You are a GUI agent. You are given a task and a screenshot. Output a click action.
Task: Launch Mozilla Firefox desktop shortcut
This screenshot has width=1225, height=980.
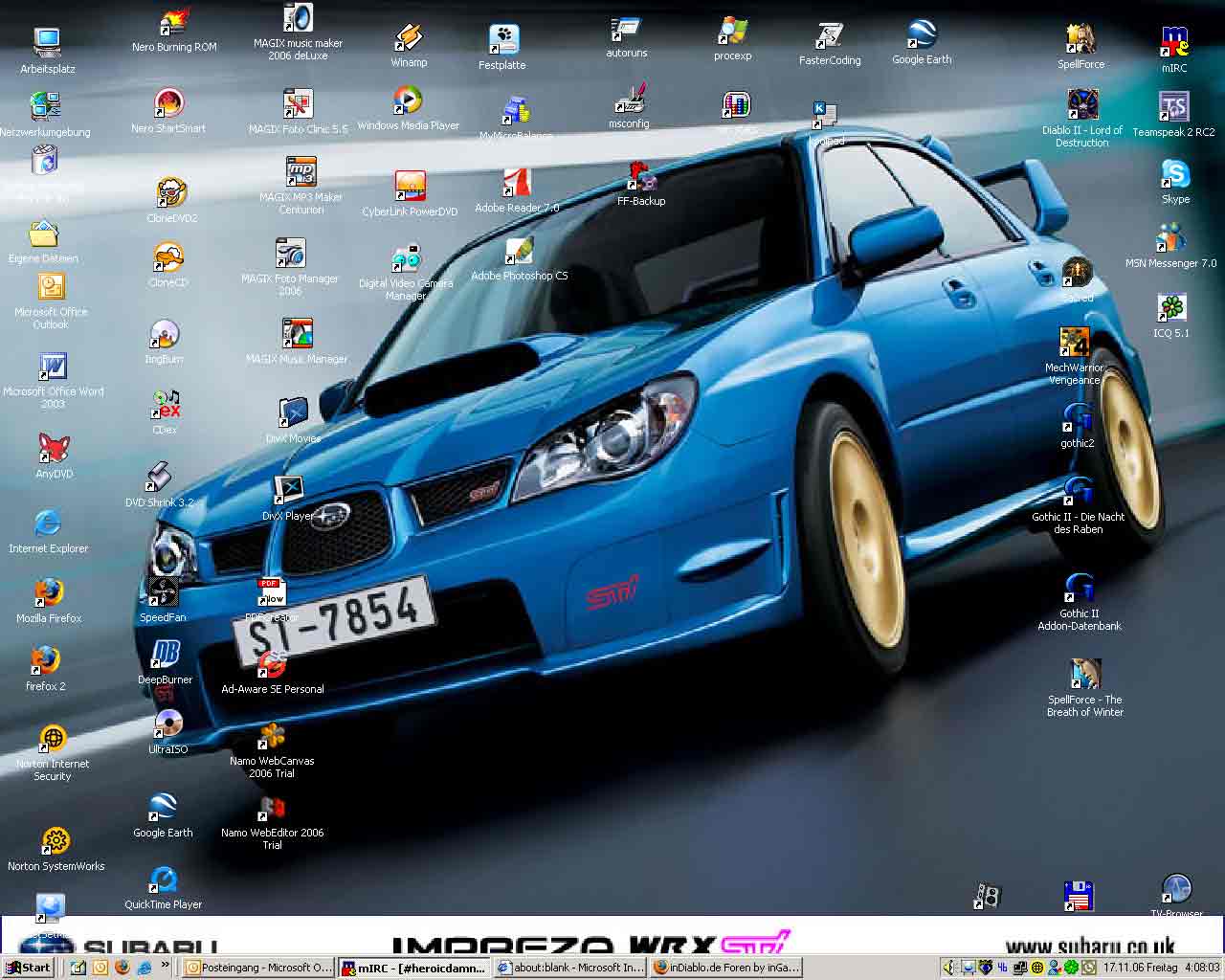49,593
